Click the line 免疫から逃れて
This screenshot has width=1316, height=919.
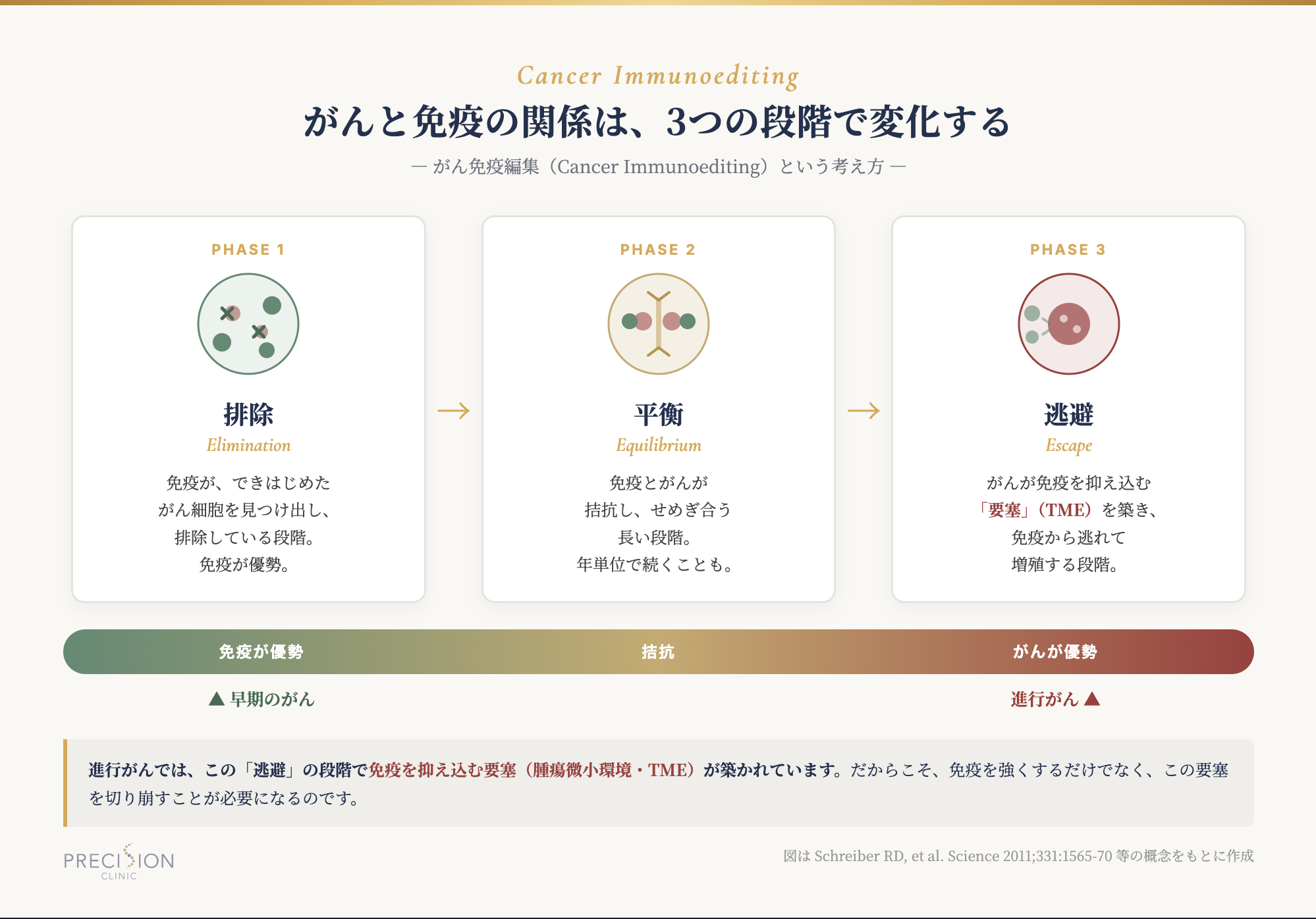click(x=1068, y=538)
